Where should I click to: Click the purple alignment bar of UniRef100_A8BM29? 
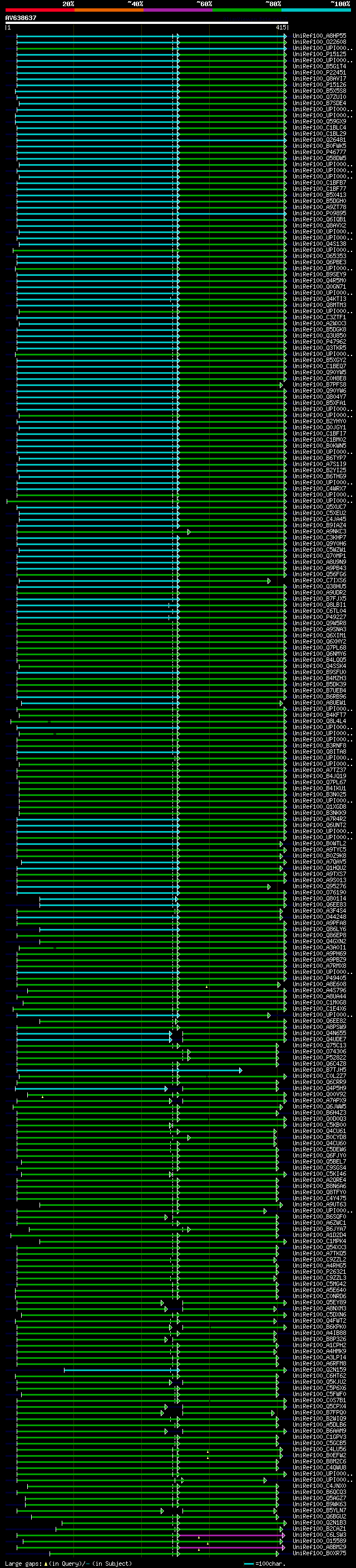[231, 1548]
